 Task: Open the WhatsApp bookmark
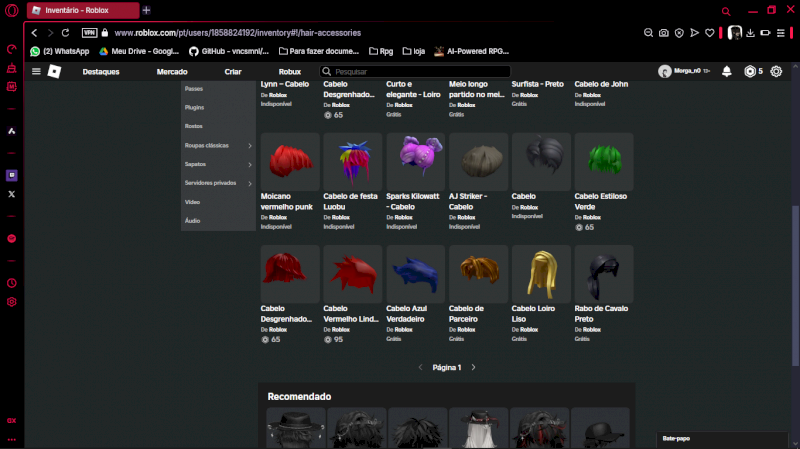pyautogui.click(x=60, y=50)
